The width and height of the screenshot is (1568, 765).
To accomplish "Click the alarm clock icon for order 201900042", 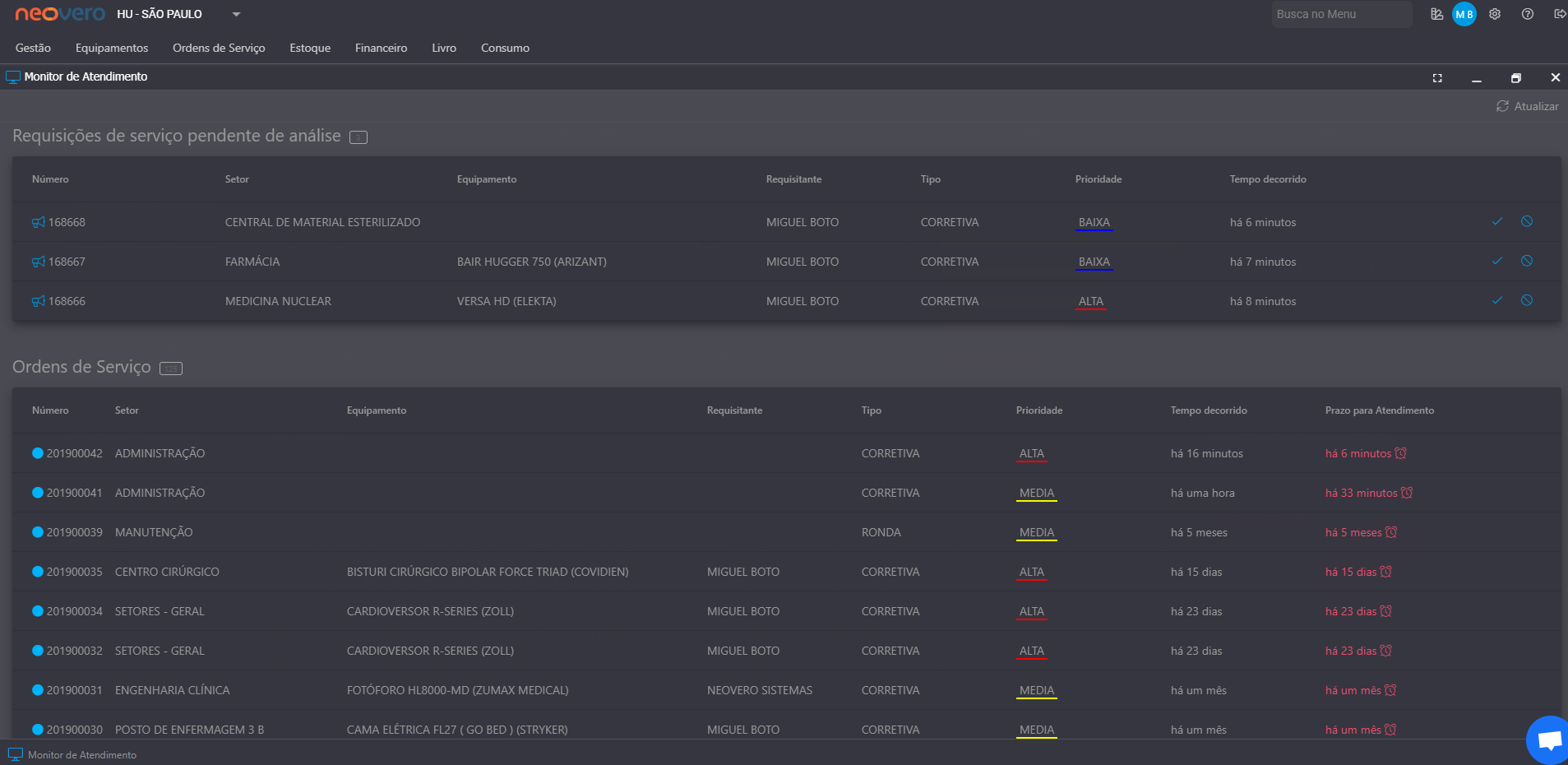I will (1401, 453).
